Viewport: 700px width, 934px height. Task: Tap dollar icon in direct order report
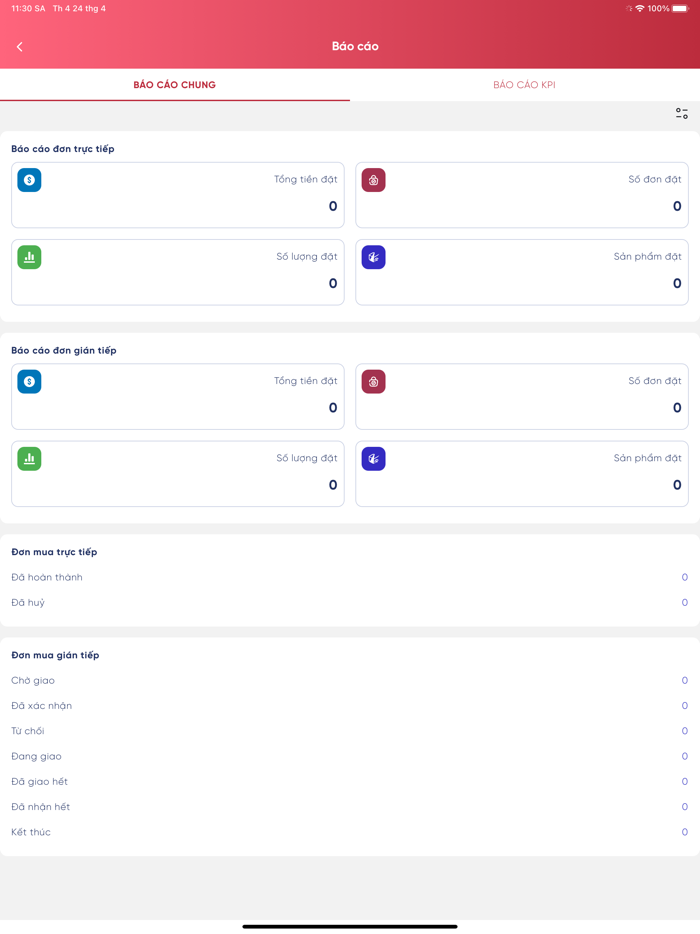coord(29,180)
